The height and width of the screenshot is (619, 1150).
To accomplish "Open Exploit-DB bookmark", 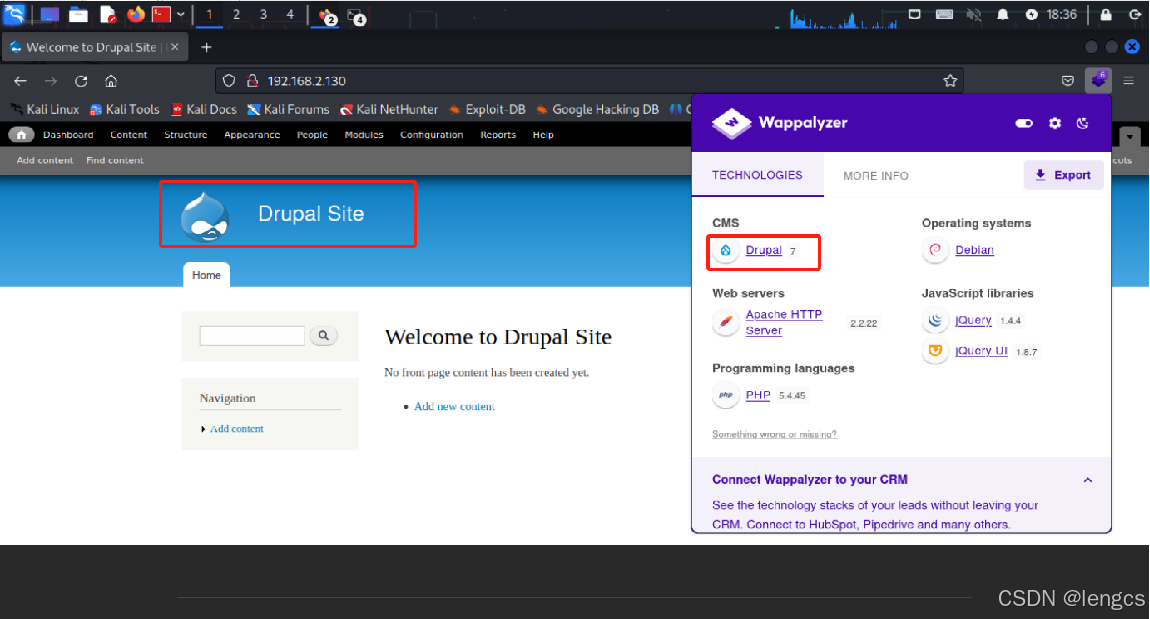I will [x=487, y=109].
